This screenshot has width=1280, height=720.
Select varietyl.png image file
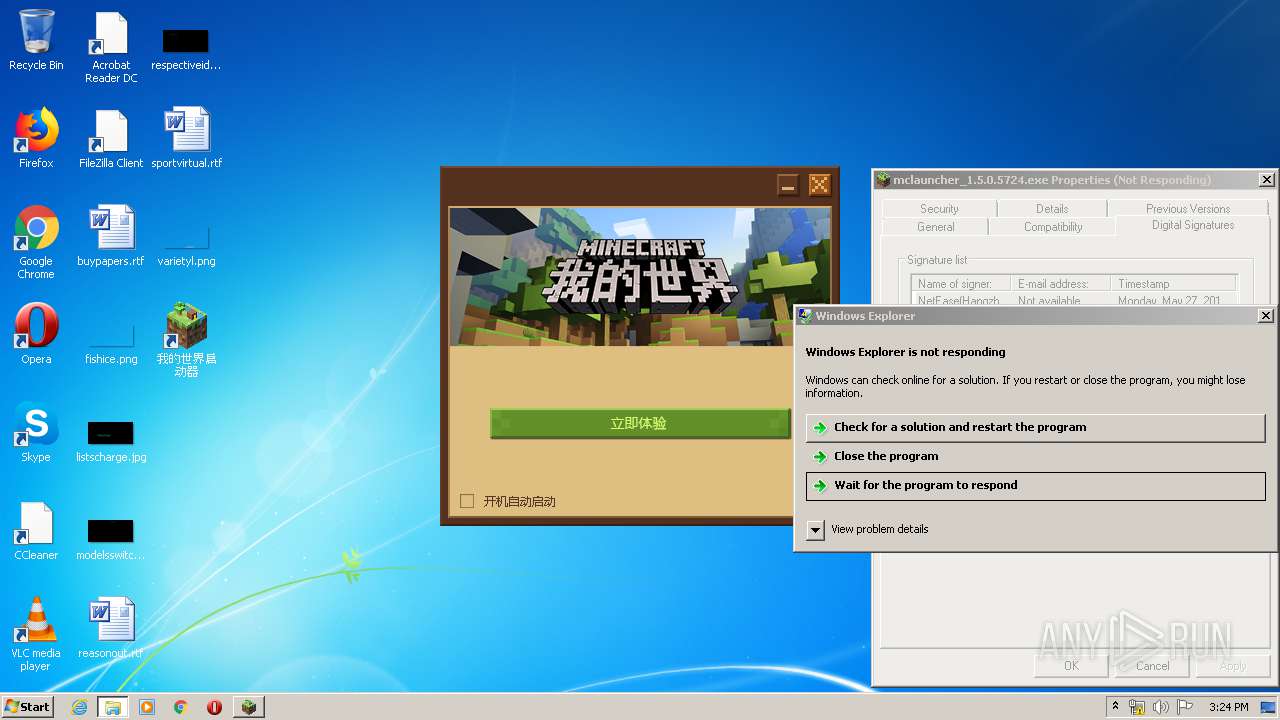click(x=186, y=248)
